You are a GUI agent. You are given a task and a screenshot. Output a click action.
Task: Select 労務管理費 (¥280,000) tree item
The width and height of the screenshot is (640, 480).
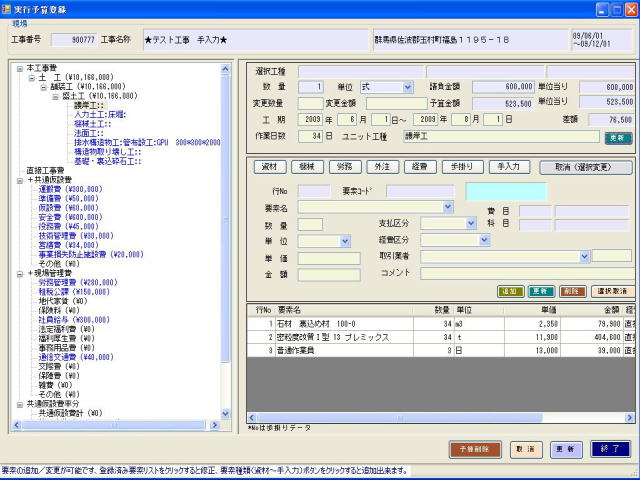point(78,283)
